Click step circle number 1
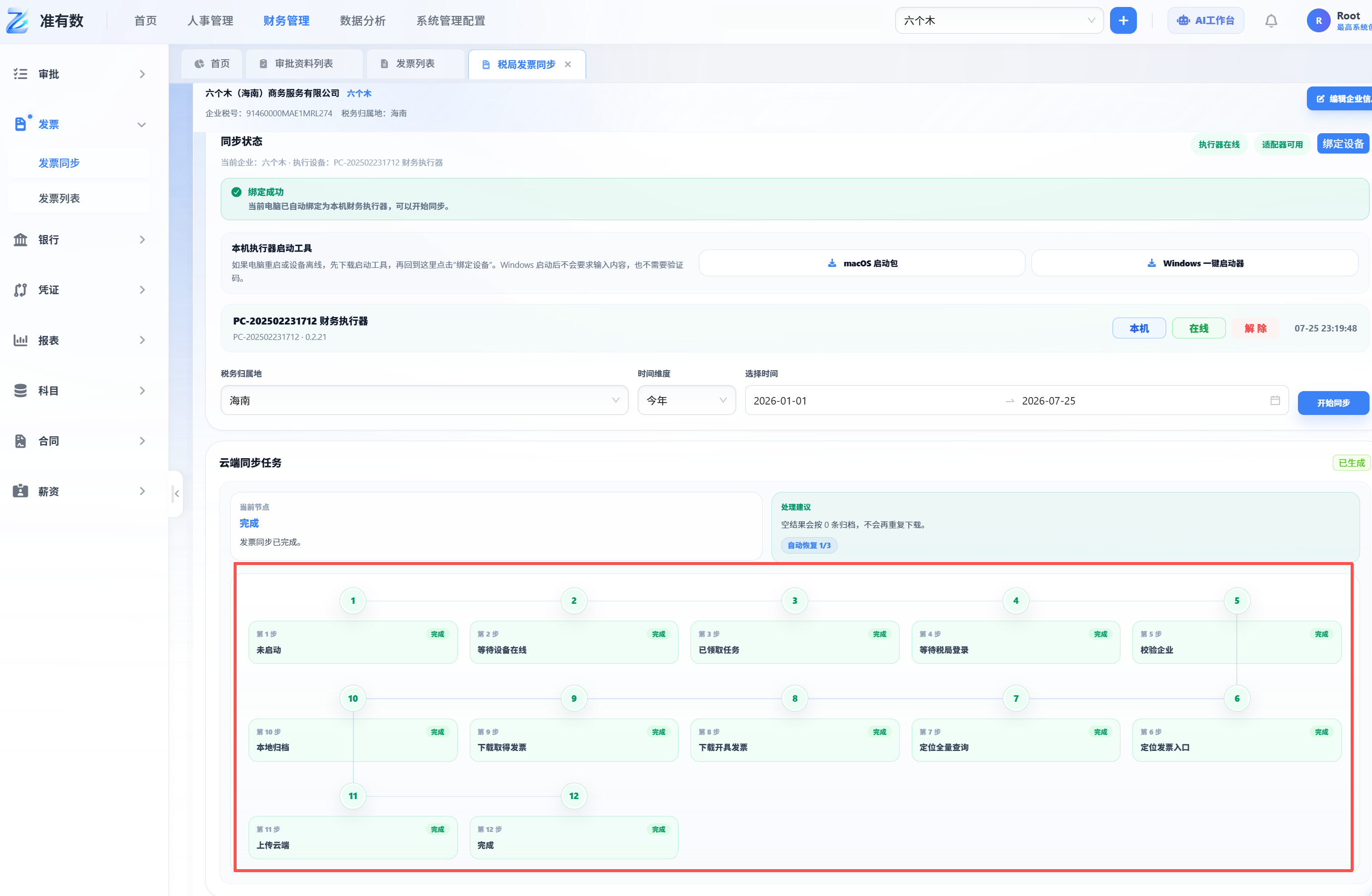This screenshot has width=1372, height=896. pos(353,601)
